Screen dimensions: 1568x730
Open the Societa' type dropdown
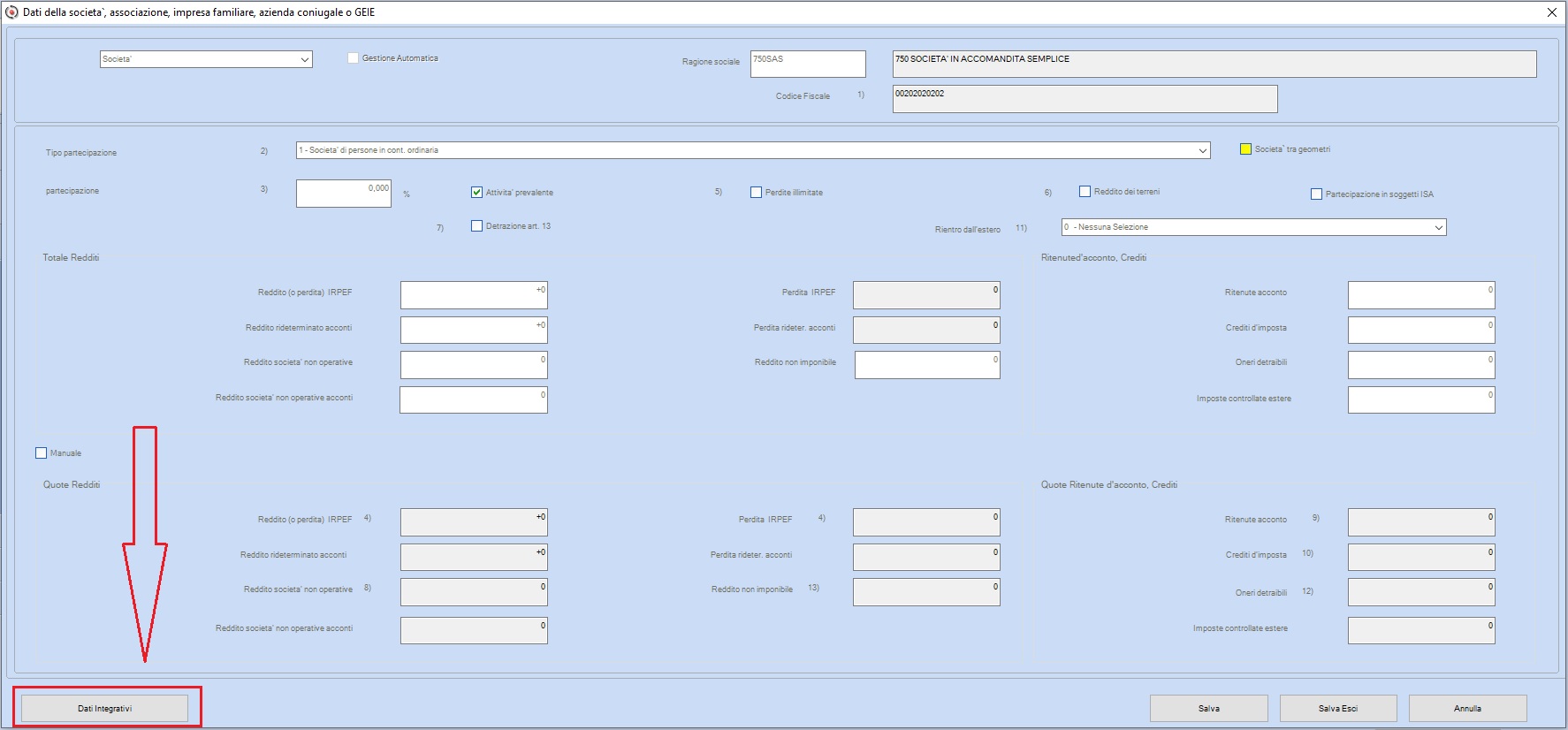(206, 59)
